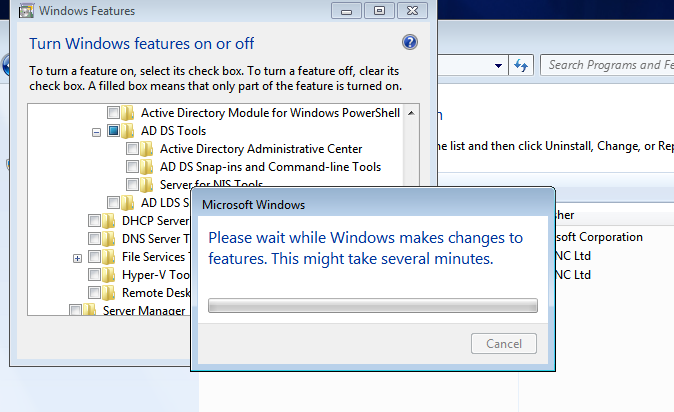The image size is (674, 412).
Task: Enable Active Directory Module for Windows PowerShell checkbox
Action: (113, 113)
